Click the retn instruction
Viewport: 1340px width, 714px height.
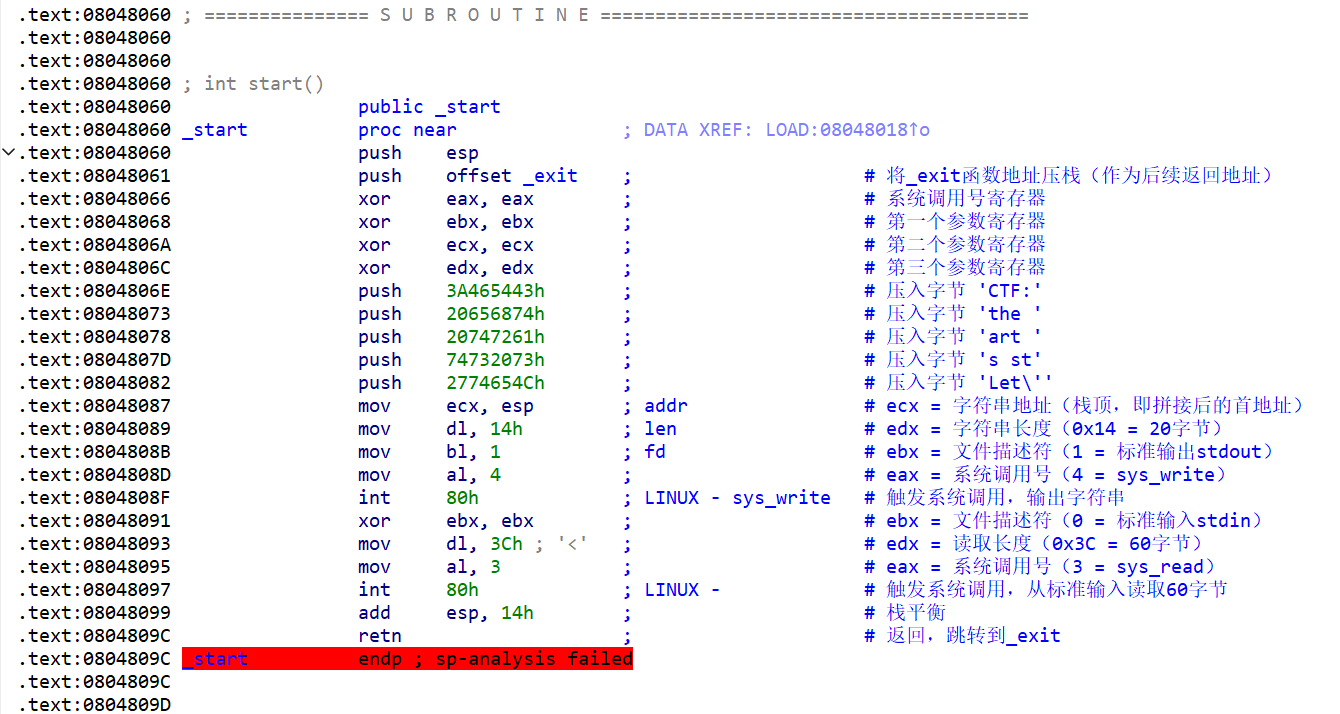pyautogui.click(x=380, y=636)
